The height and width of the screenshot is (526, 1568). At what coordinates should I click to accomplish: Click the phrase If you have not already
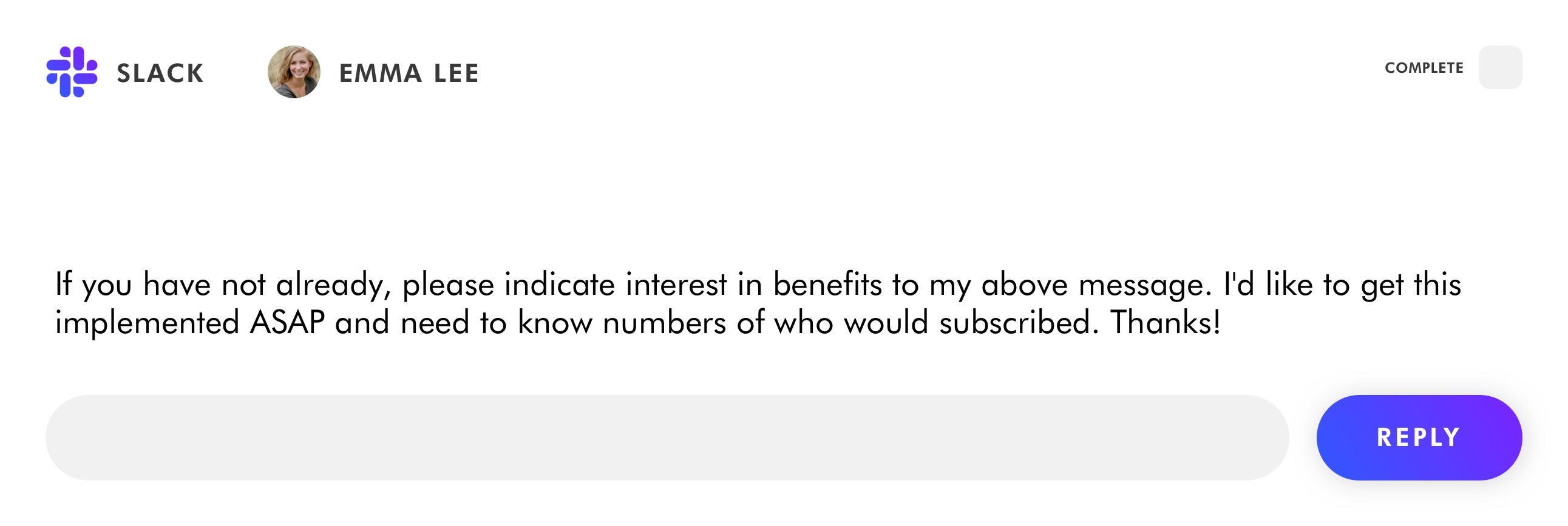click(221, 285)
